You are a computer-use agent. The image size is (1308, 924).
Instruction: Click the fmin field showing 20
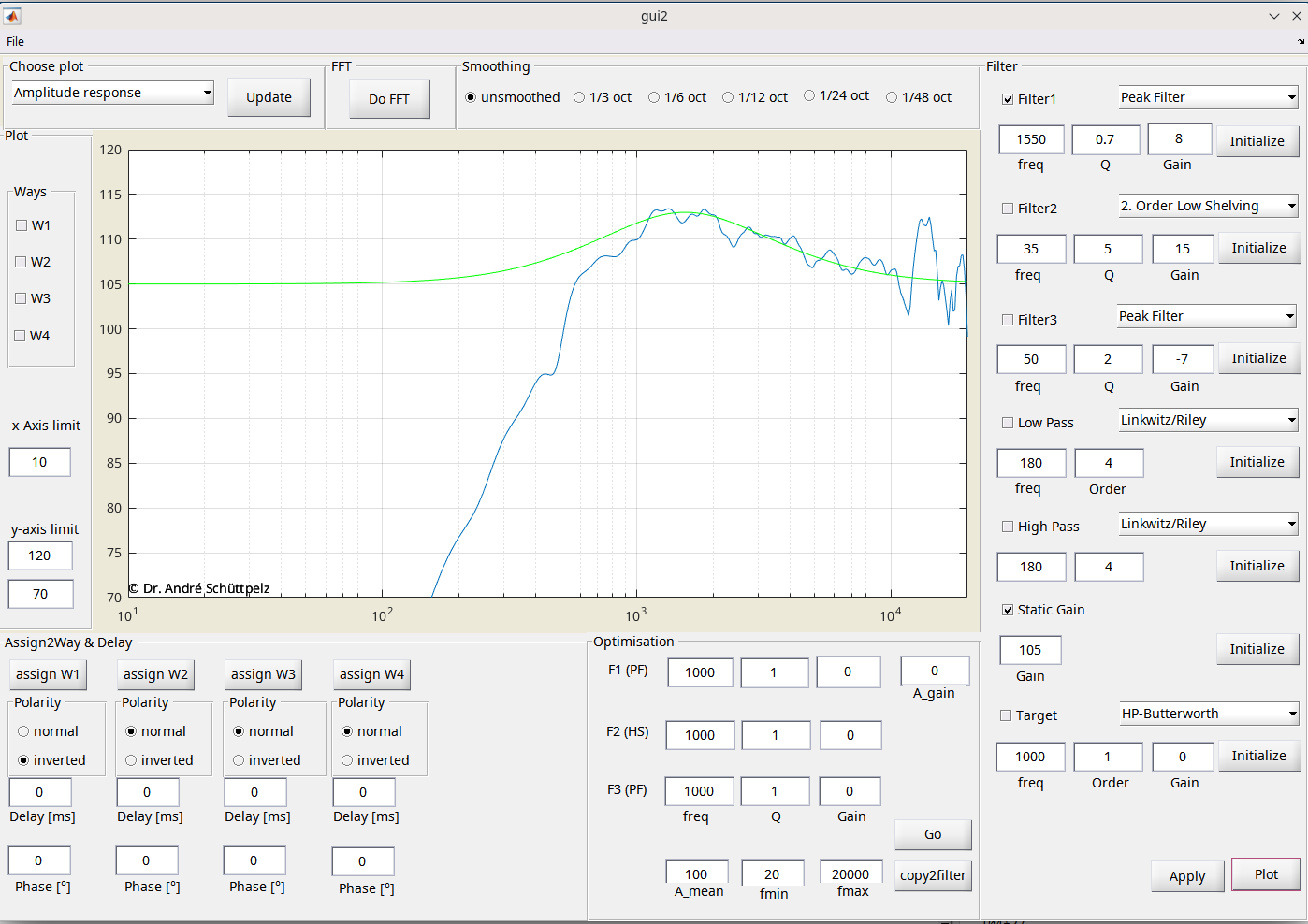(x=772, y=873)
